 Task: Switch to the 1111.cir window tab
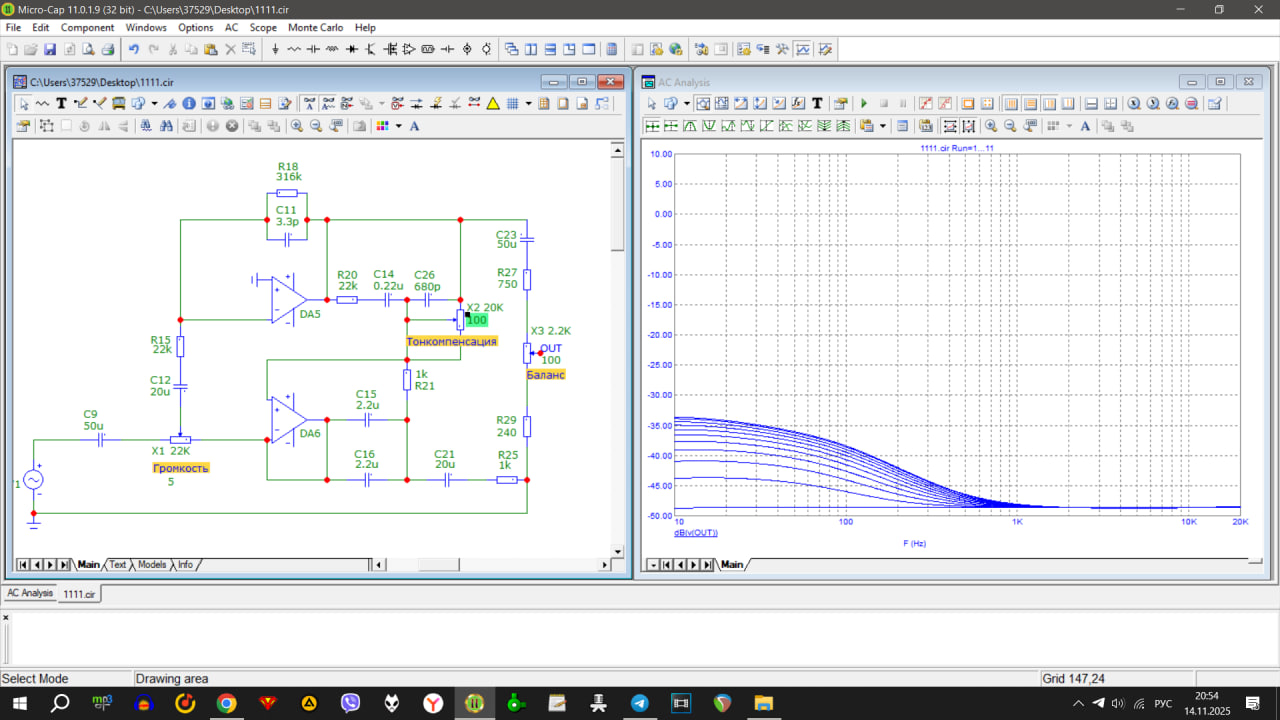point(79,594)
